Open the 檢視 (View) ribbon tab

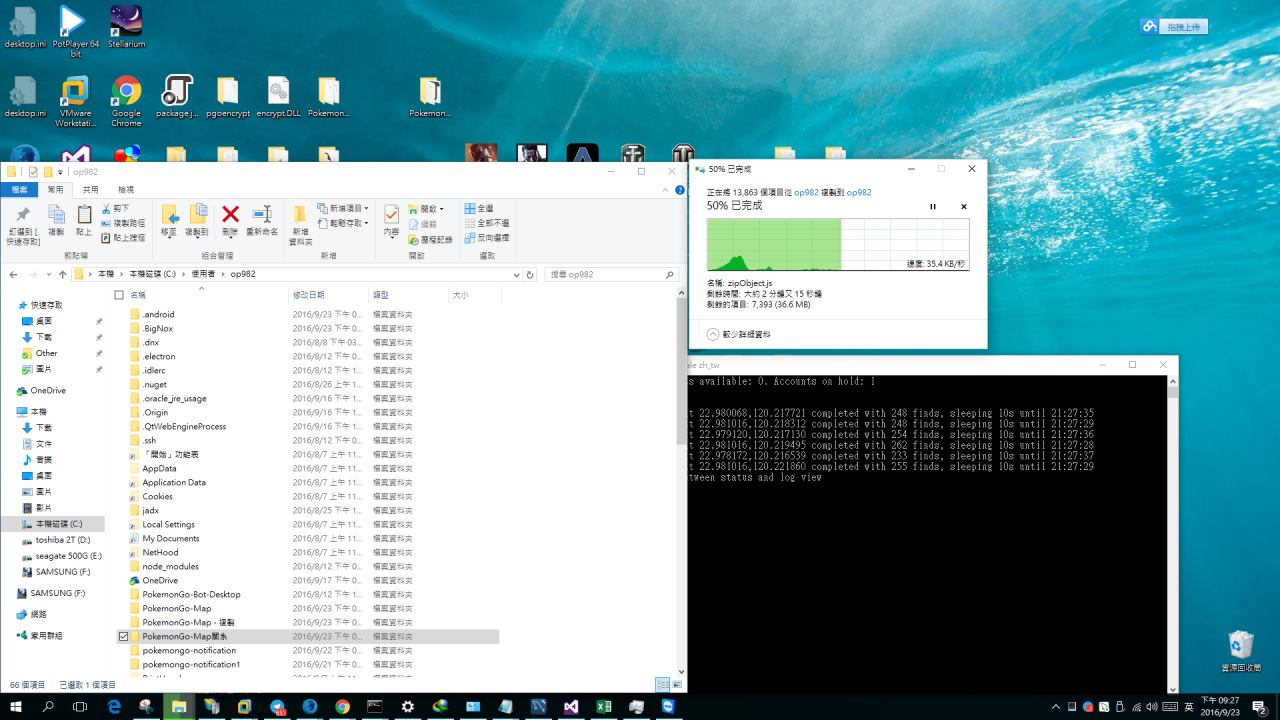[x=126, y=189]
